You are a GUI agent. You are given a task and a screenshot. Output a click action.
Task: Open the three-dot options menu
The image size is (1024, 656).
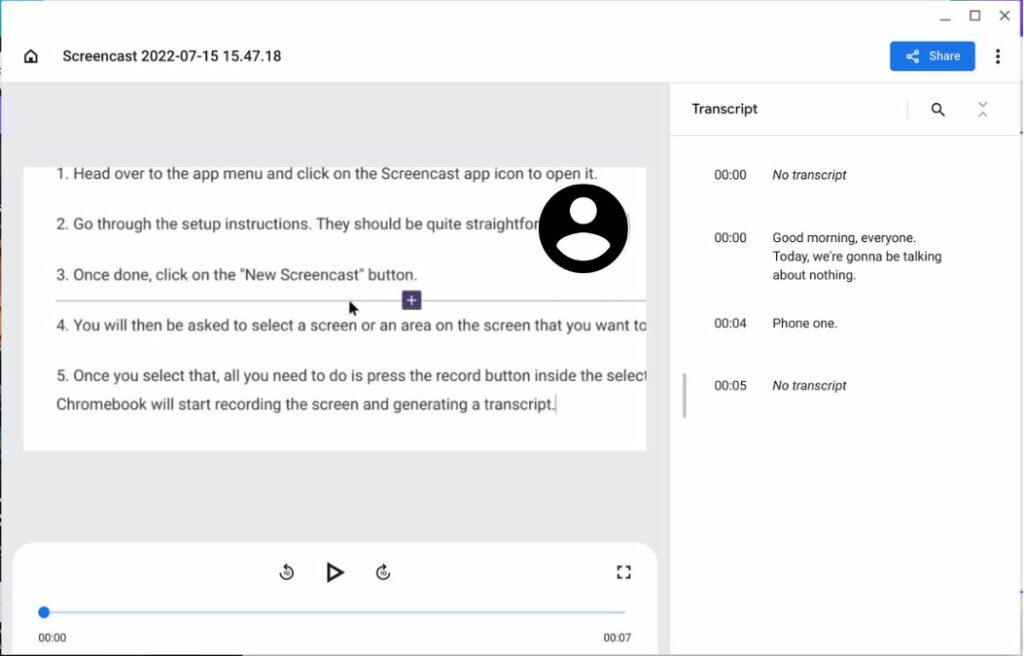click(x=998, y=56)
